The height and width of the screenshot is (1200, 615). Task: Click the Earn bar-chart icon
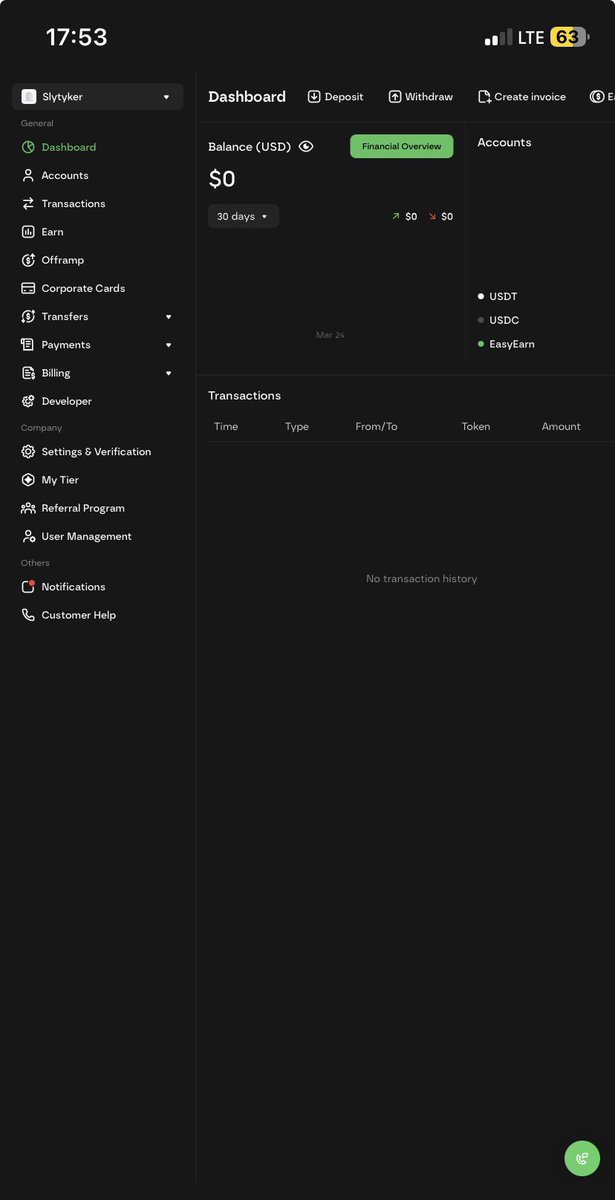tap(28, 232)
